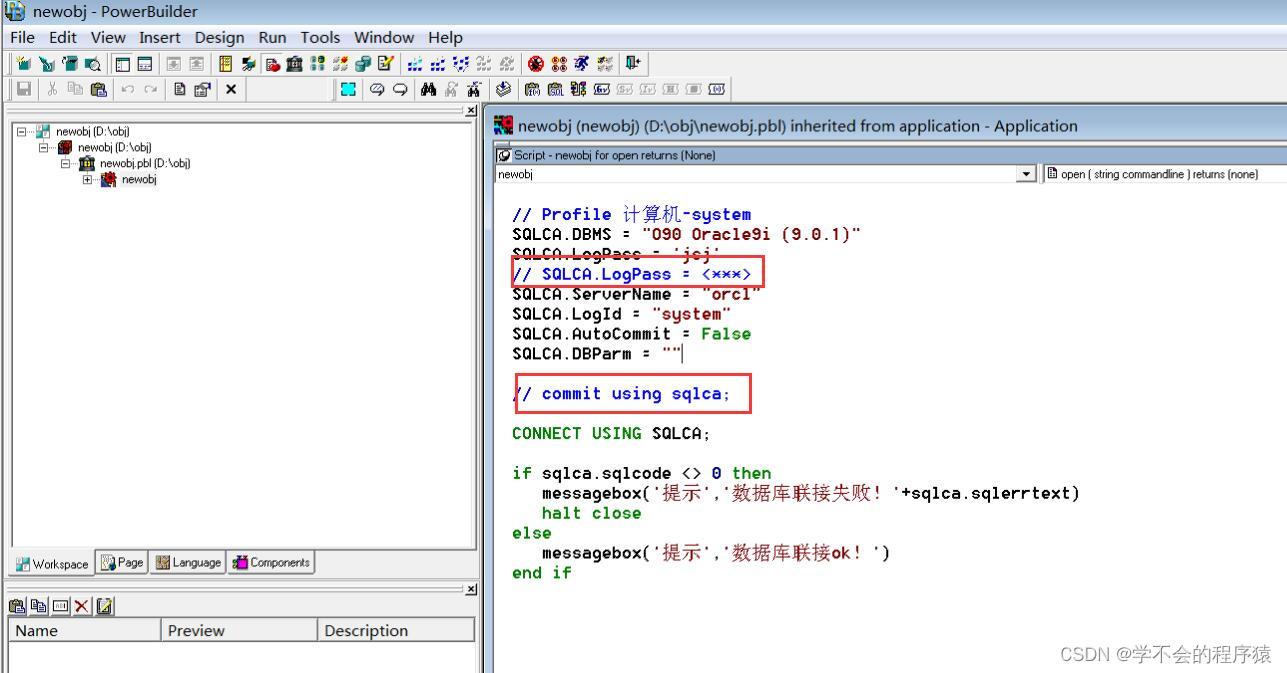
Task: Open the Edit menu
Action: point(62,37)
